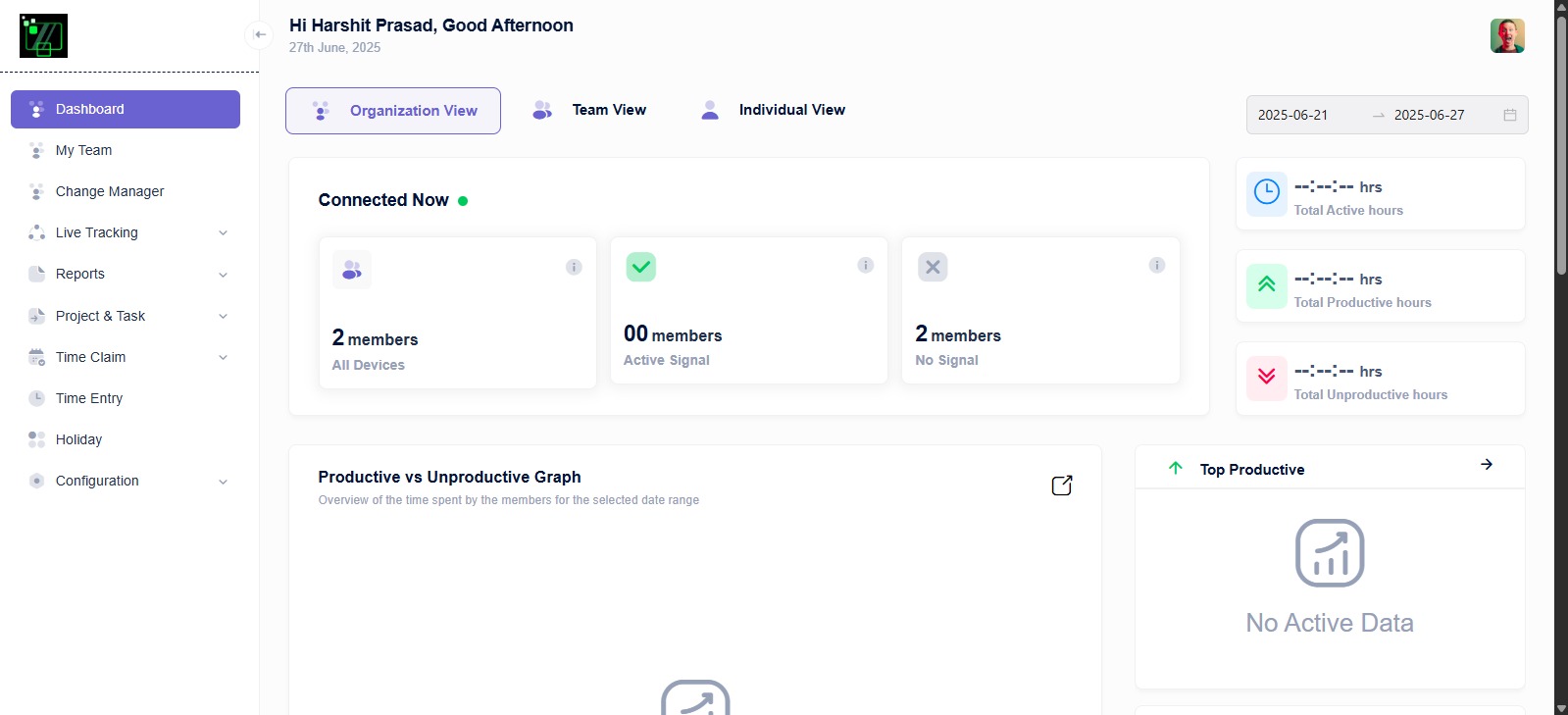Switch to Organization View tab
This screenshot has width=1568, height=715.
pos(393,111)
